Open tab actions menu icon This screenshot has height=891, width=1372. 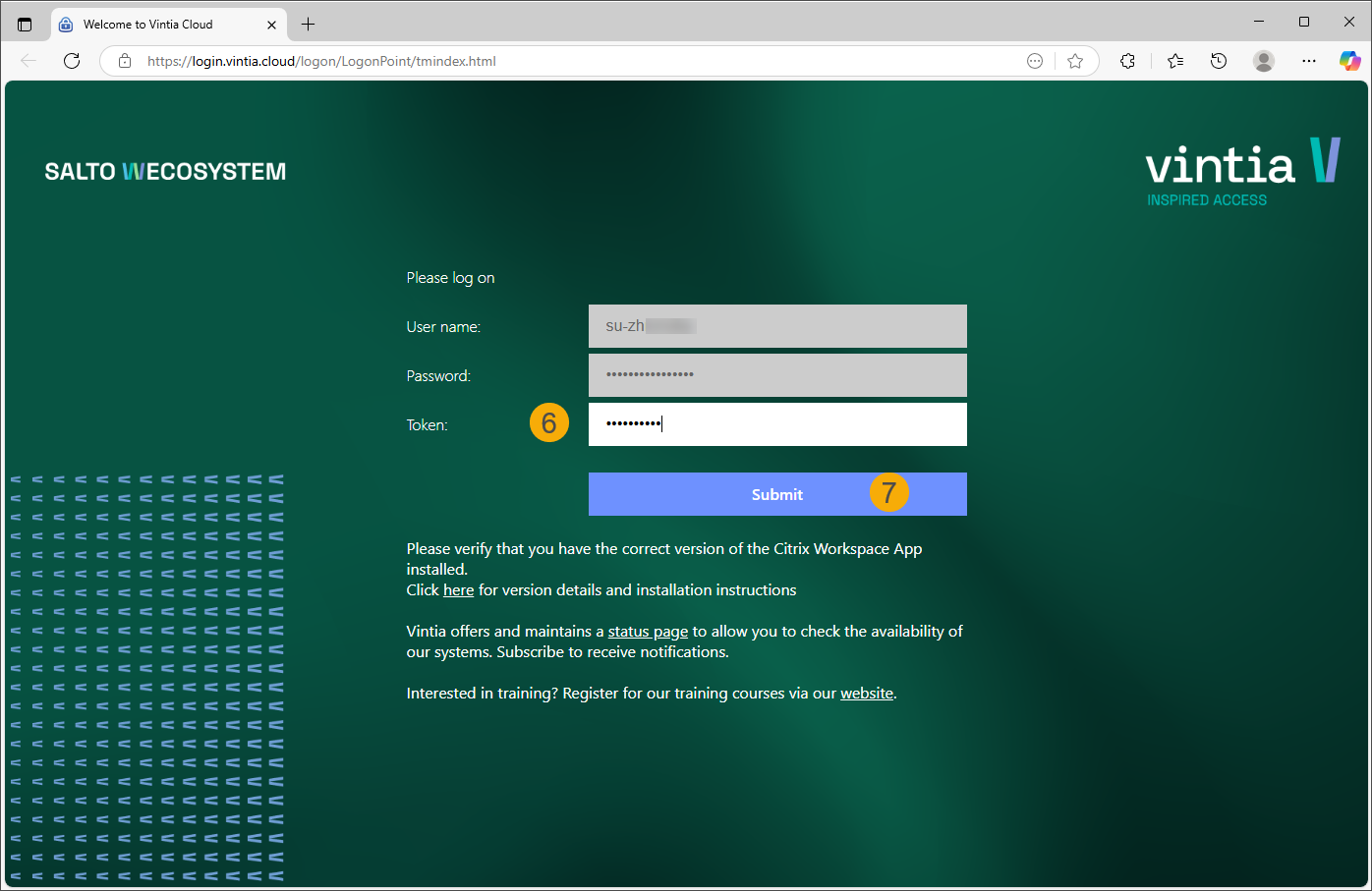coord(25,25)
